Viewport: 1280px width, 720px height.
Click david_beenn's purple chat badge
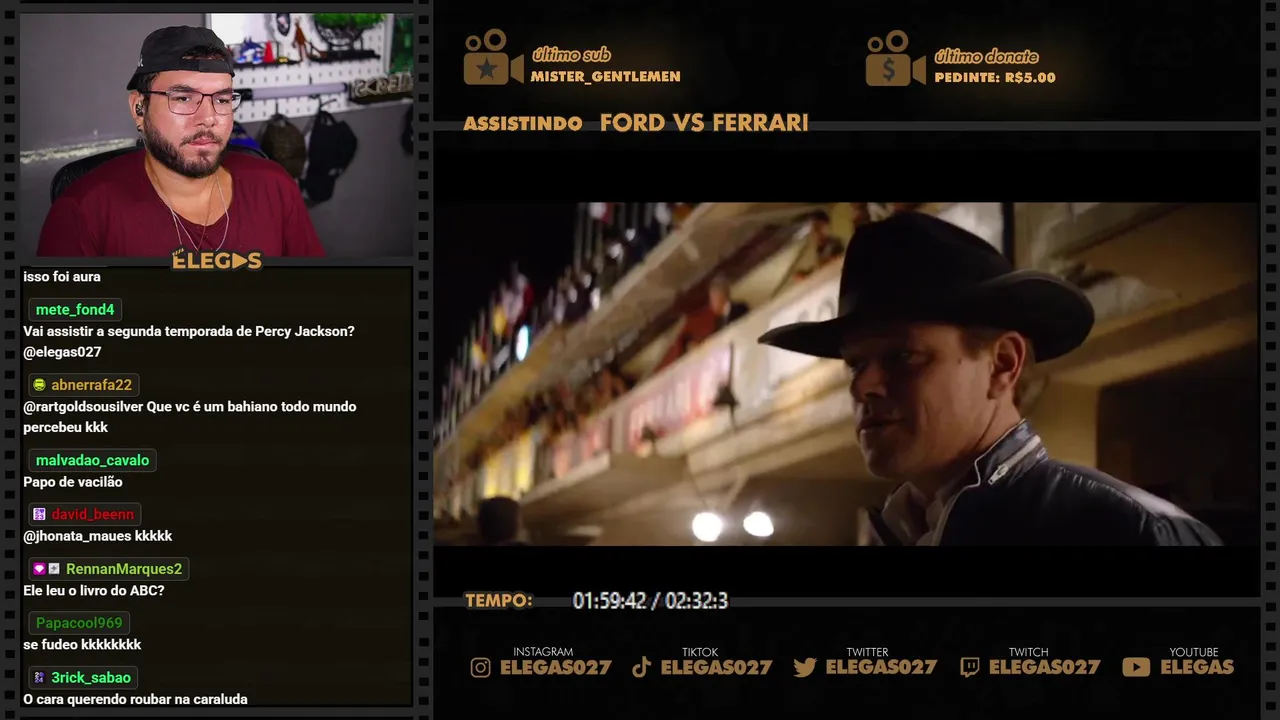[39, 514]
